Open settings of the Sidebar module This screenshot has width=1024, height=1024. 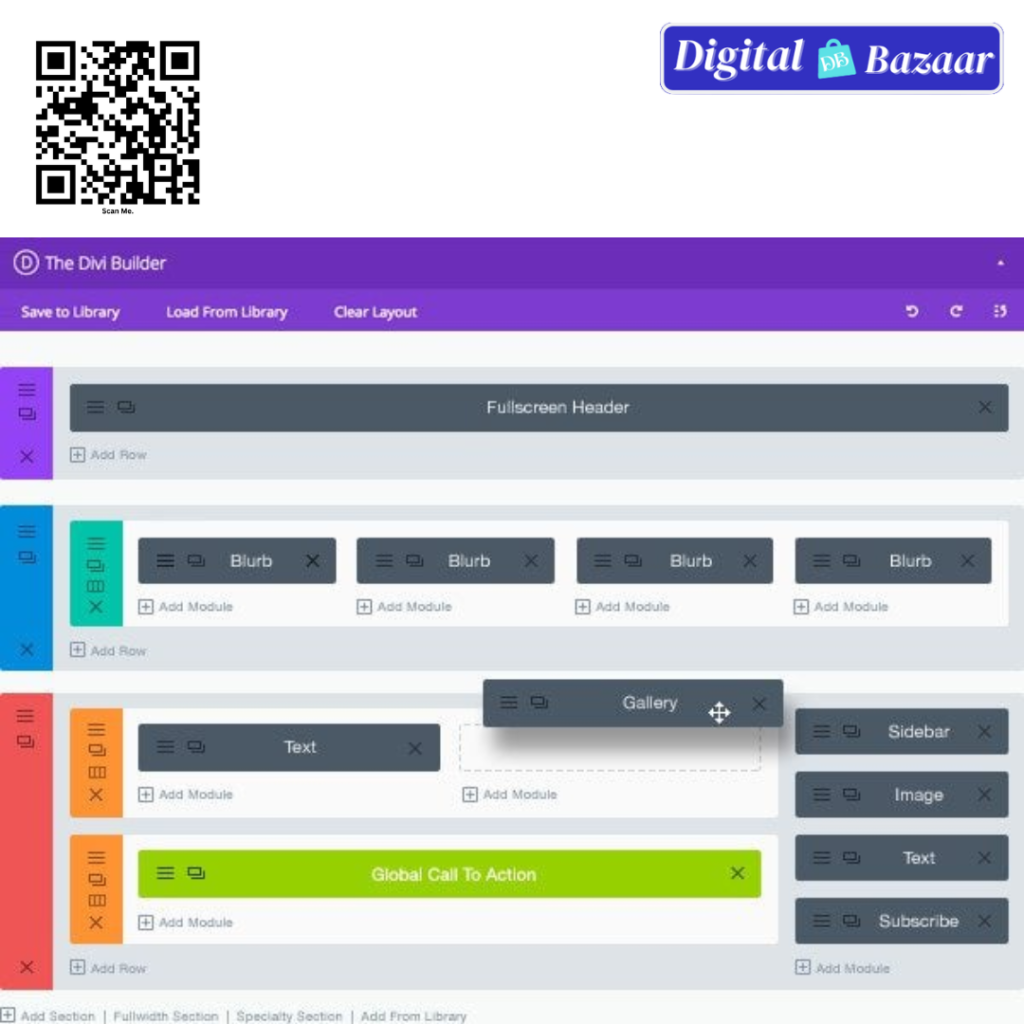[x=821, y=731]
